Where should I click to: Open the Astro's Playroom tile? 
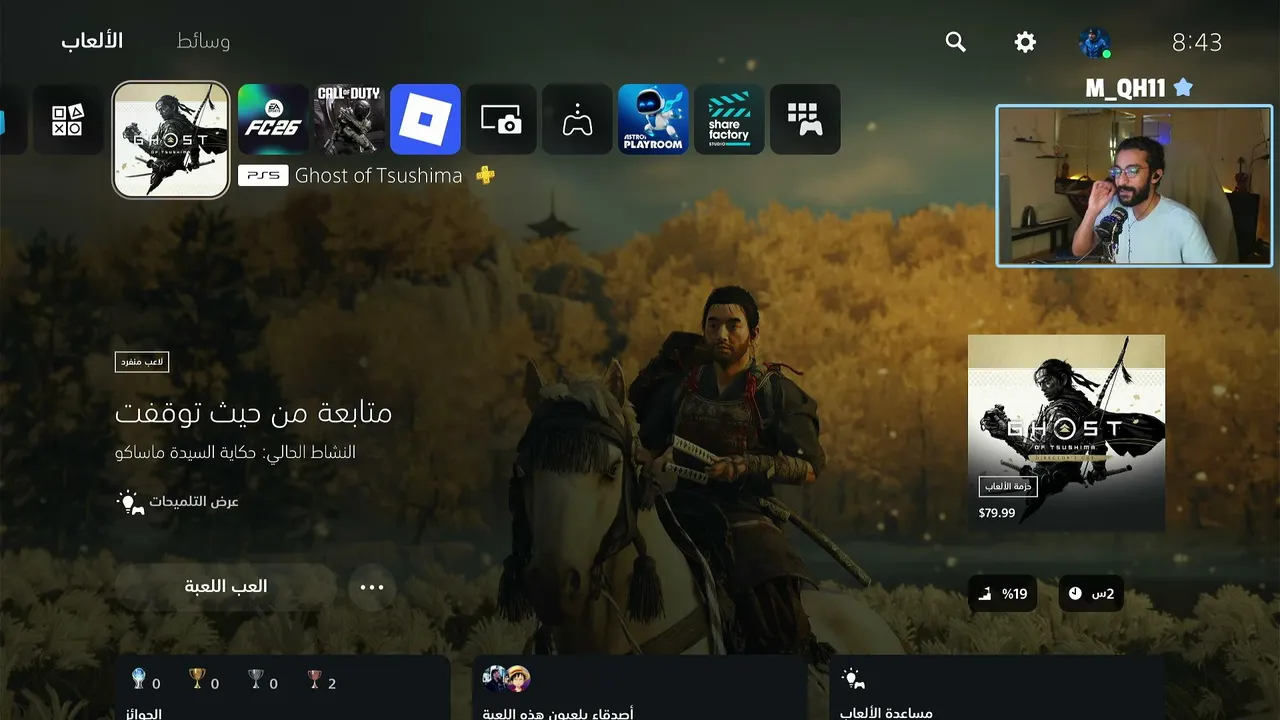pyautogui.click(x=653, y=120)
